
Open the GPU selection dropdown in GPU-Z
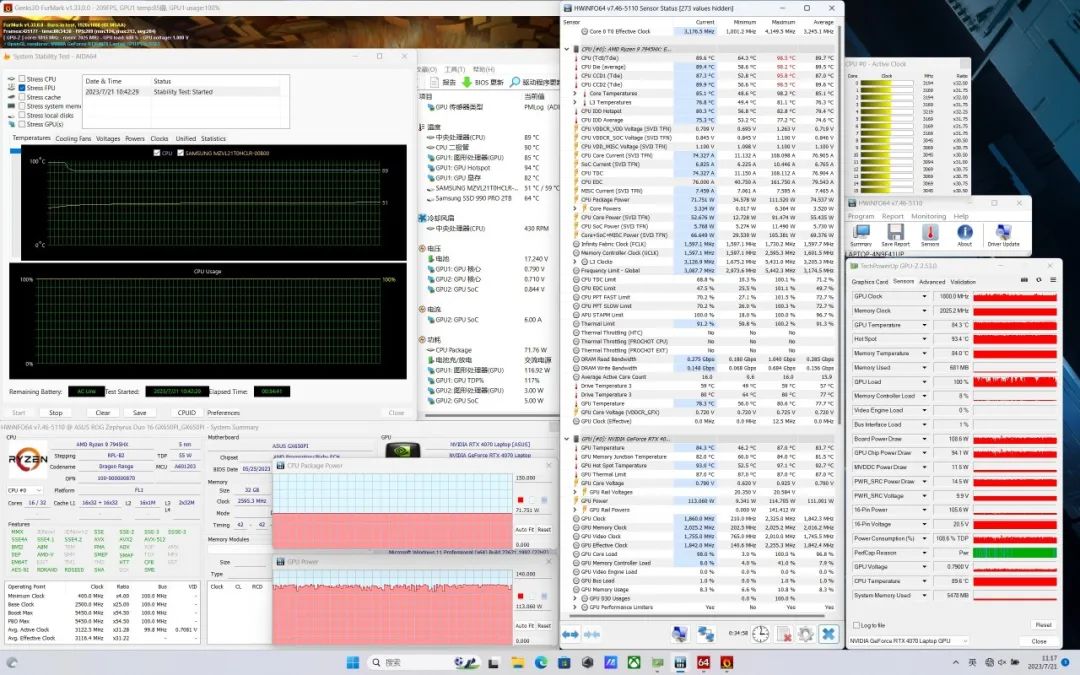tap(964, 641)
